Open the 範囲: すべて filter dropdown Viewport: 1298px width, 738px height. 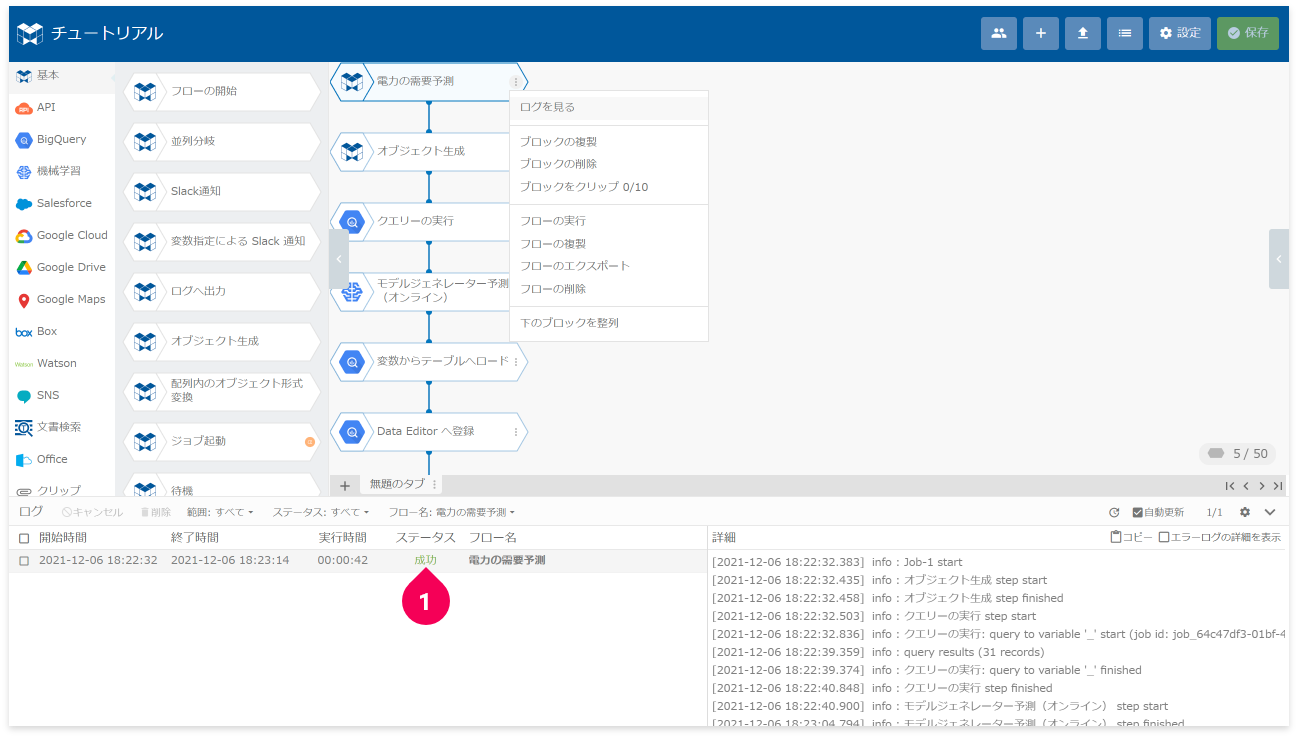coord(220,512)
